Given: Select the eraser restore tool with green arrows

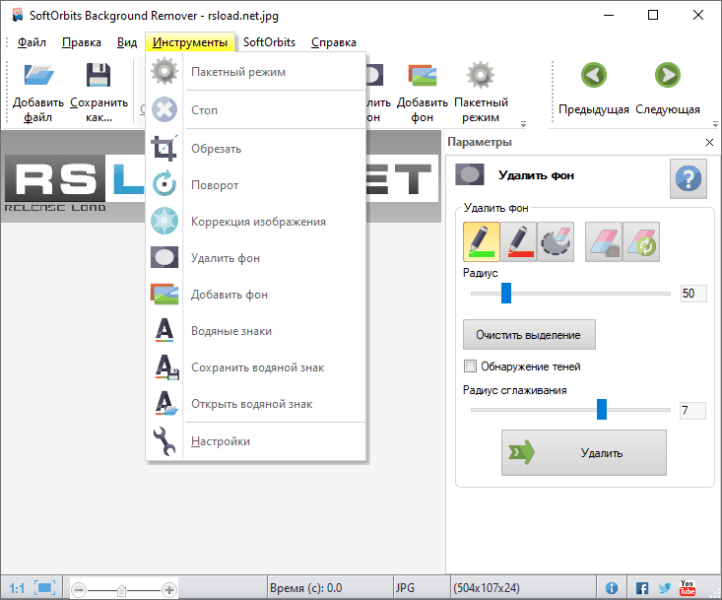Looking at the screenshot, I should [x=641, y=242].
